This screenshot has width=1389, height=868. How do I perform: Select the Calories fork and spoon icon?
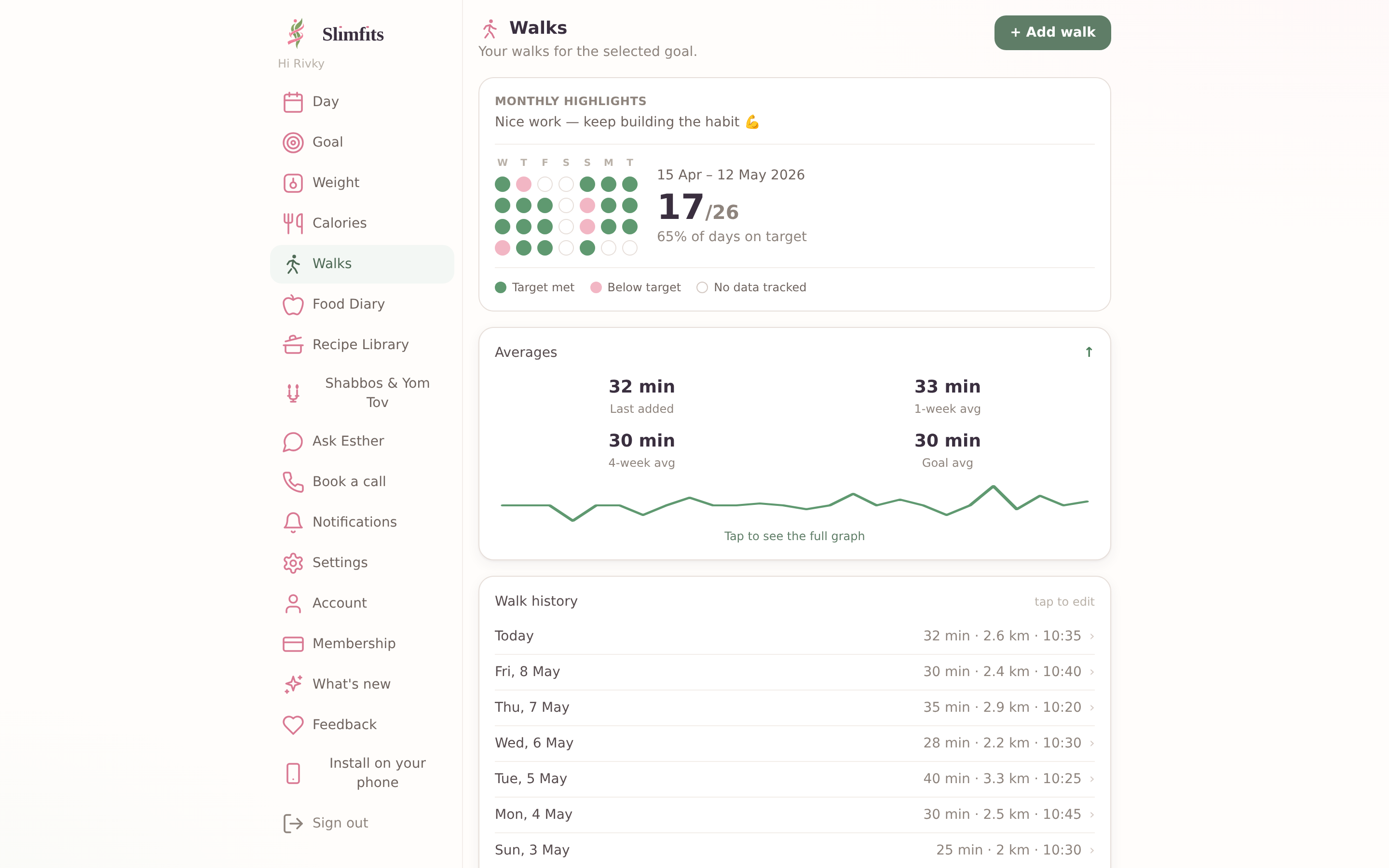pyautogui.click(x=293, y=223)
